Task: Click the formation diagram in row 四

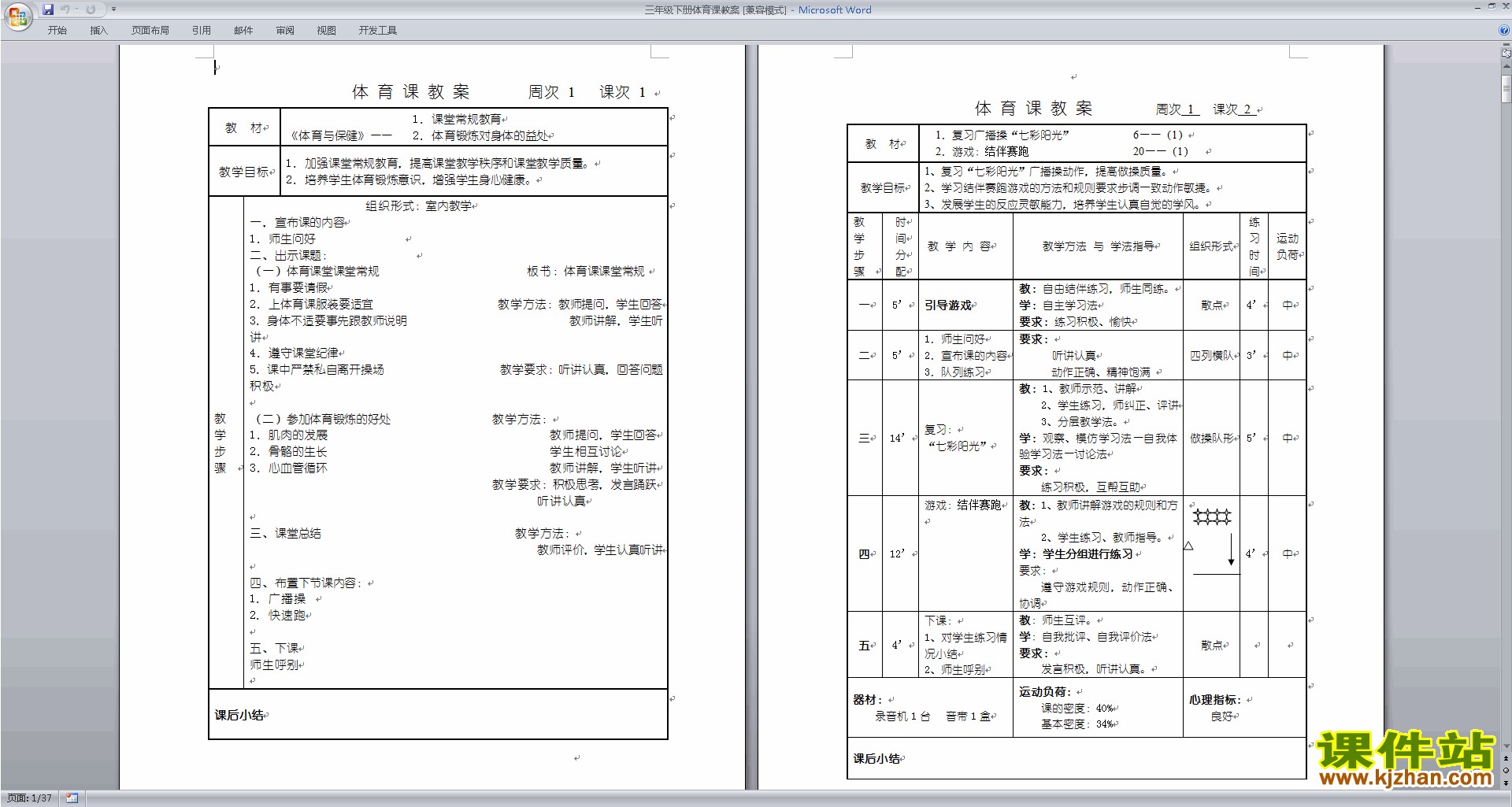Action: (x=1213, y=541)
